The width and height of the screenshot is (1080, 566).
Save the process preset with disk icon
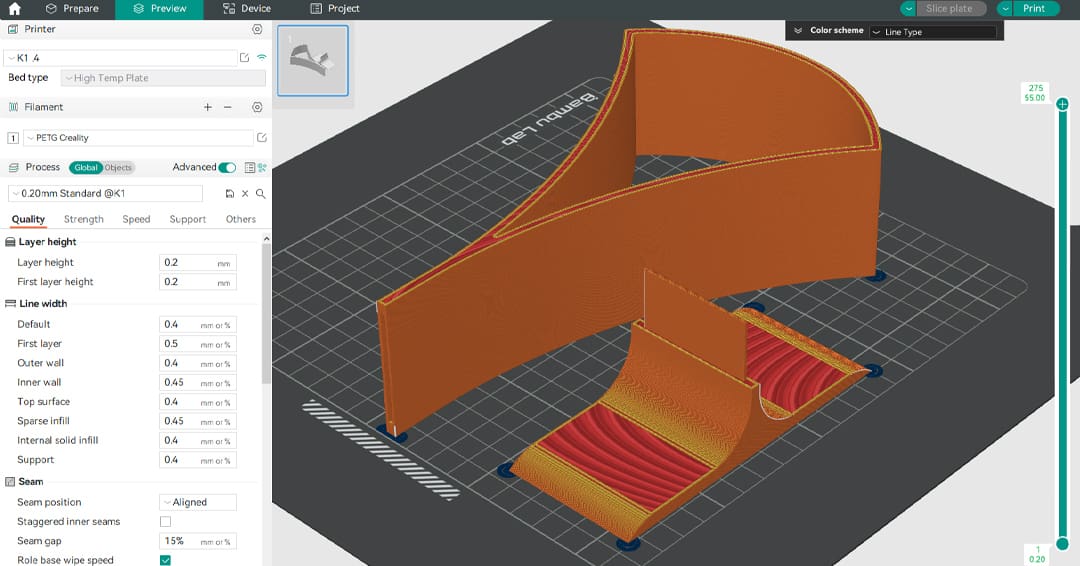pyautogui.click(x=229, y=194)
